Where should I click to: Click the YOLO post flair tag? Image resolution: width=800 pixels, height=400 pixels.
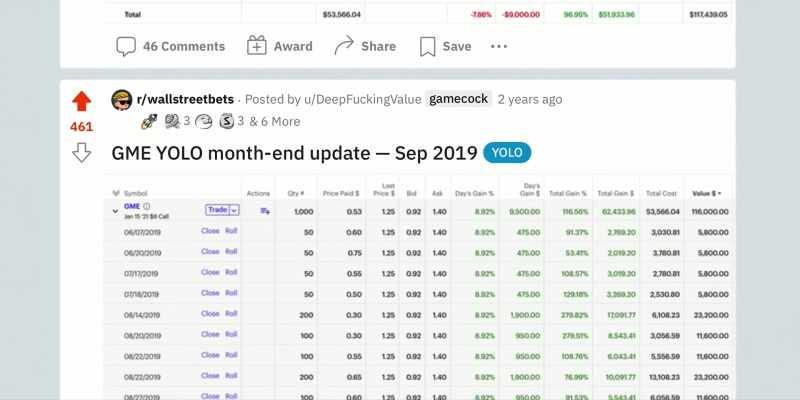[507, 153]
